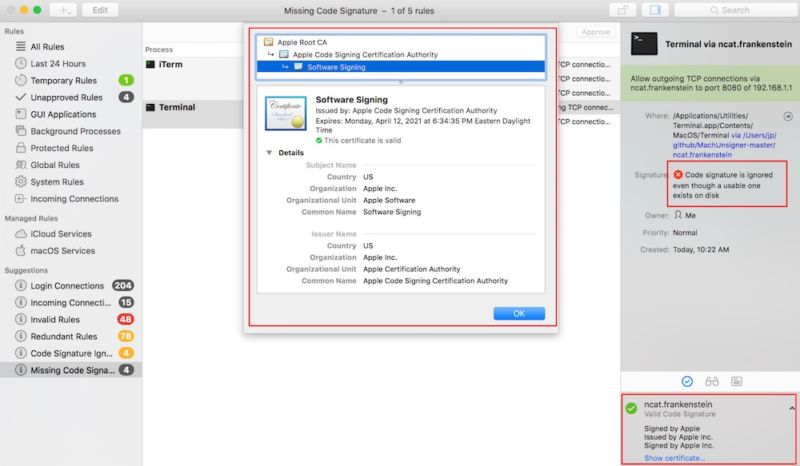Click the All Rules list icon

(20, 46)
